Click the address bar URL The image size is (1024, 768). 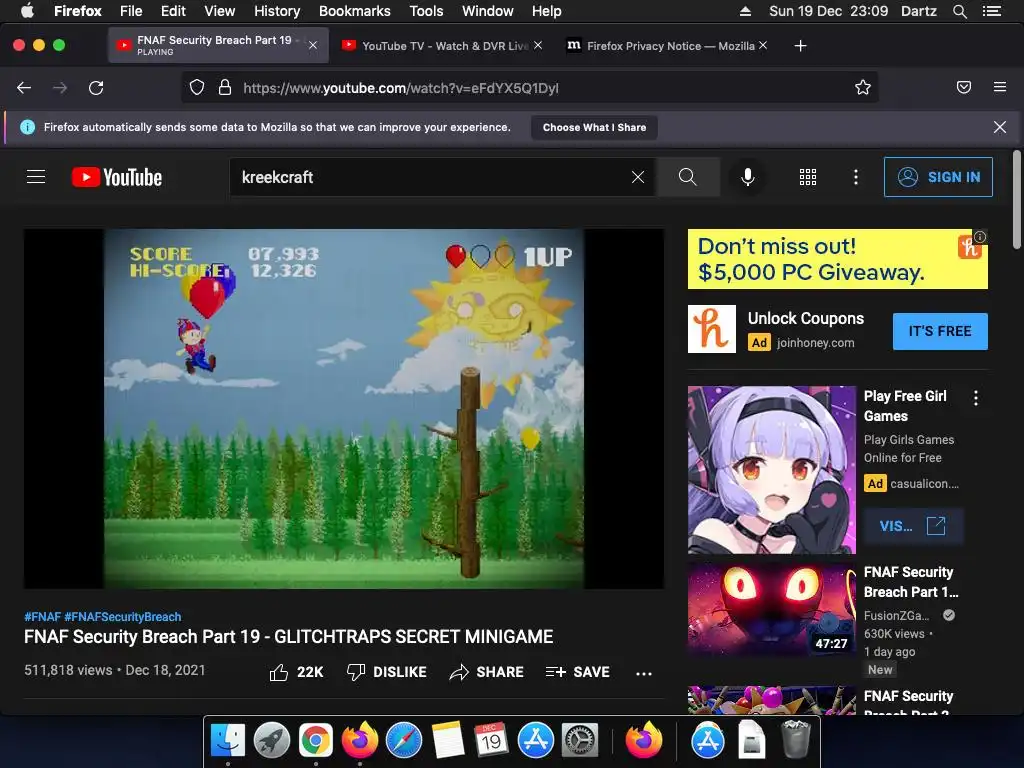400,88
